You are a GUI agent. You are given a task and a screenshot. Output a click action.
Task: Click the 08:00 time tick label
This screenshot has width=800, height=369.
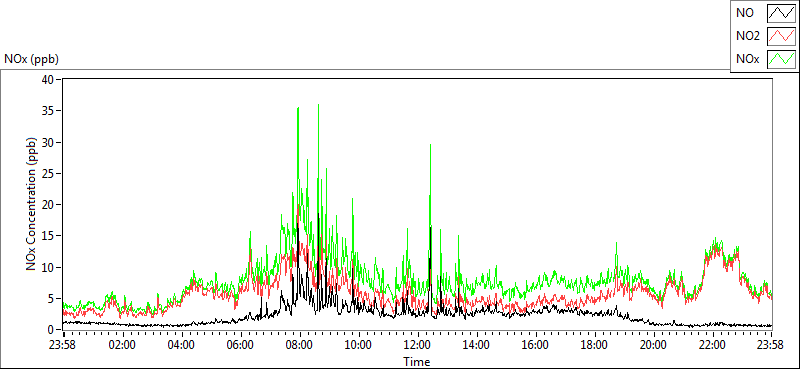coord(299,344)
